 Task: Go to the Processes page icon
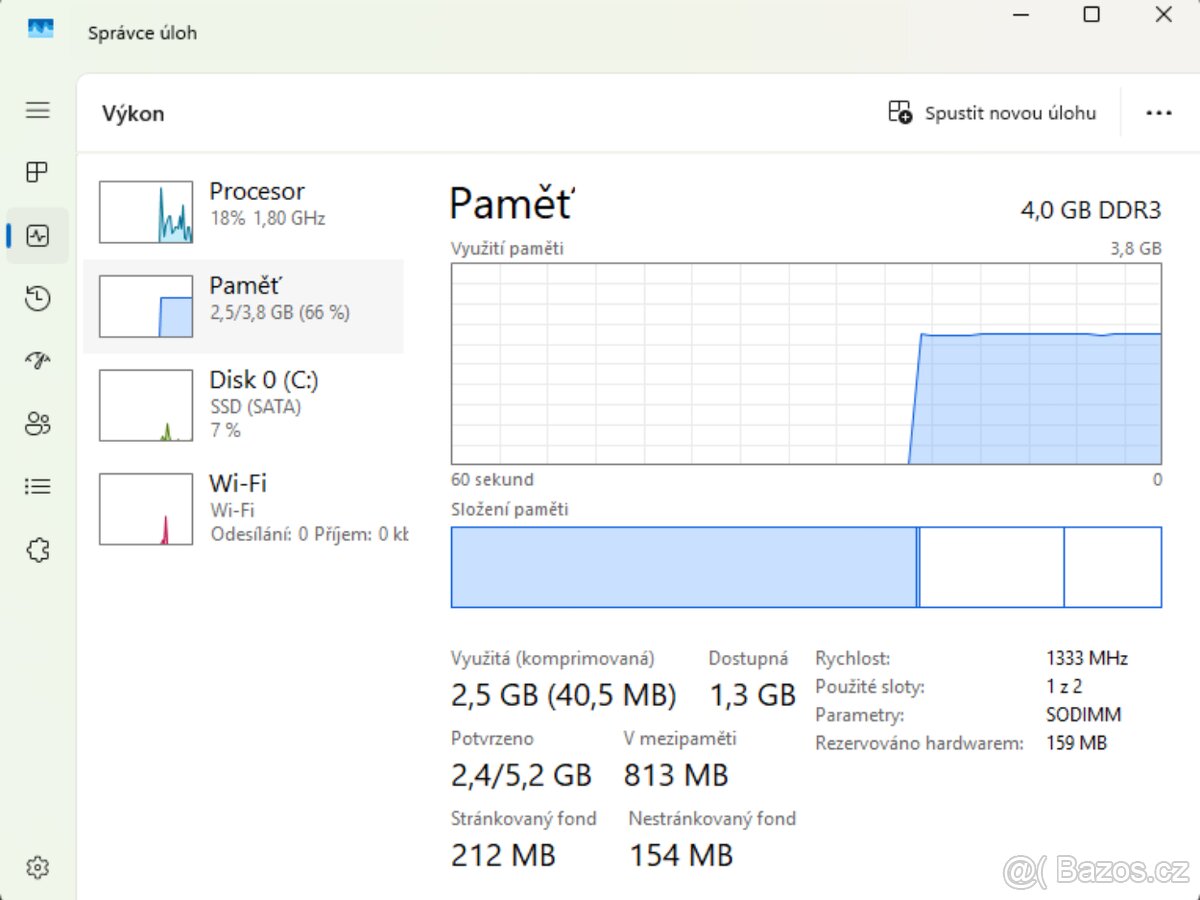click(38, 172)
